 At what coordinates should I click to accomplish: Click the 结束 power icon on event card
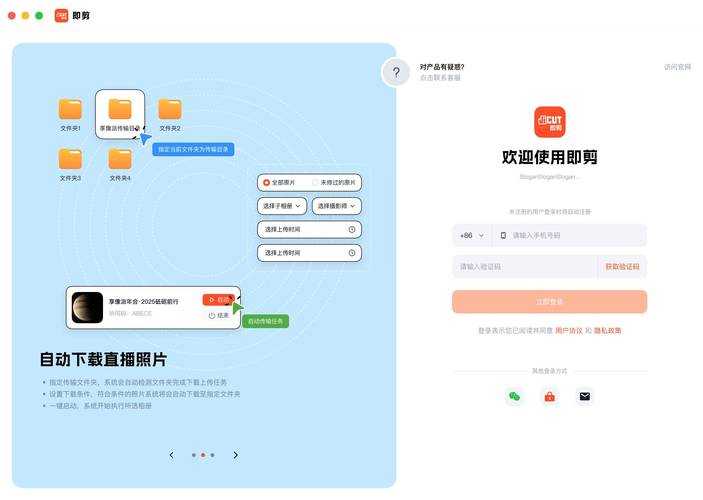[x=212, y=315]
